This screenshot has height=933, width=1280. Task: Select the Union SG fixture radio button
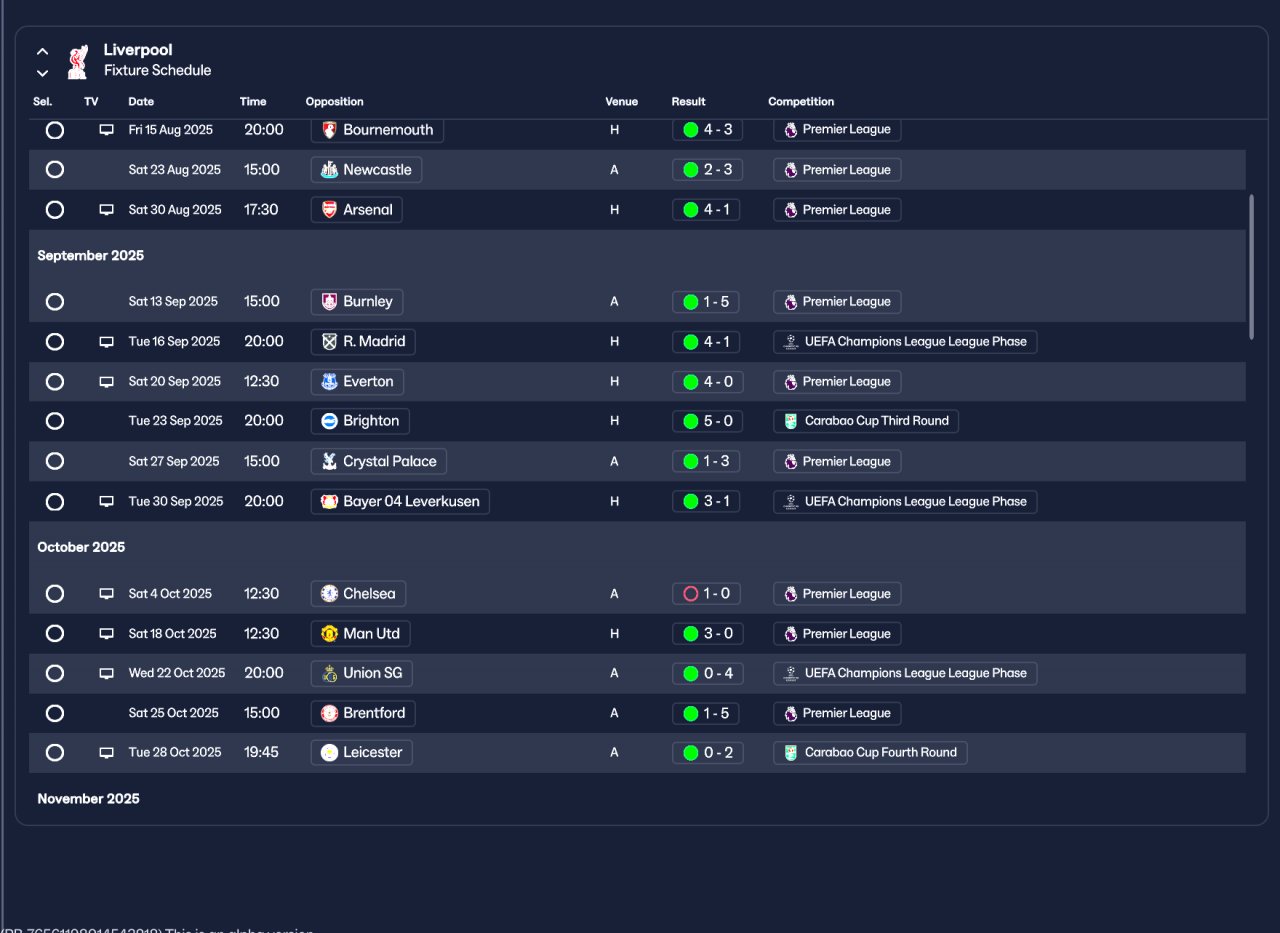point(55,674)
